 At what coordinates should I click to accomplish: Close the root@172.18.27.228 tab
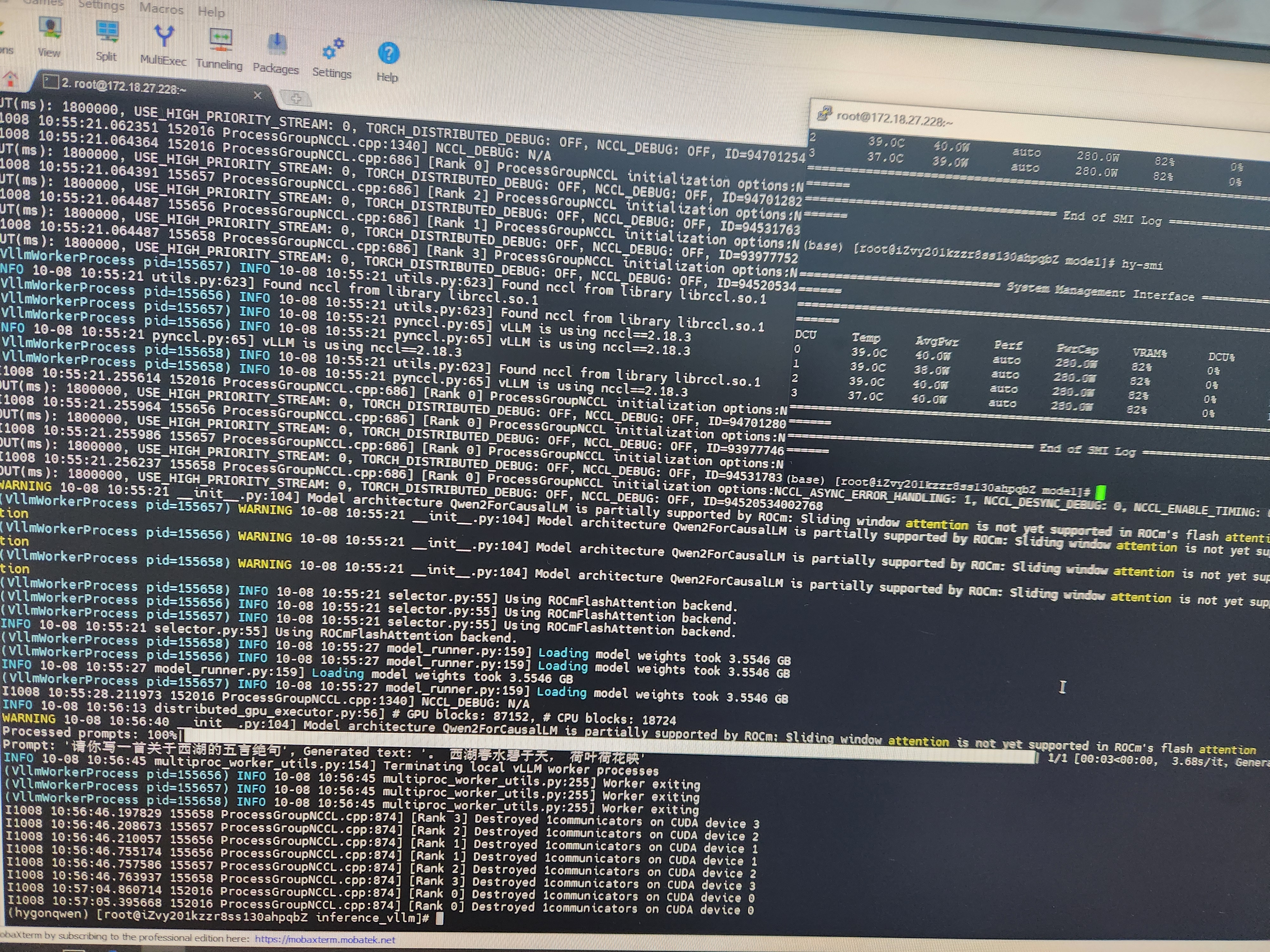[x=257, y=95]
